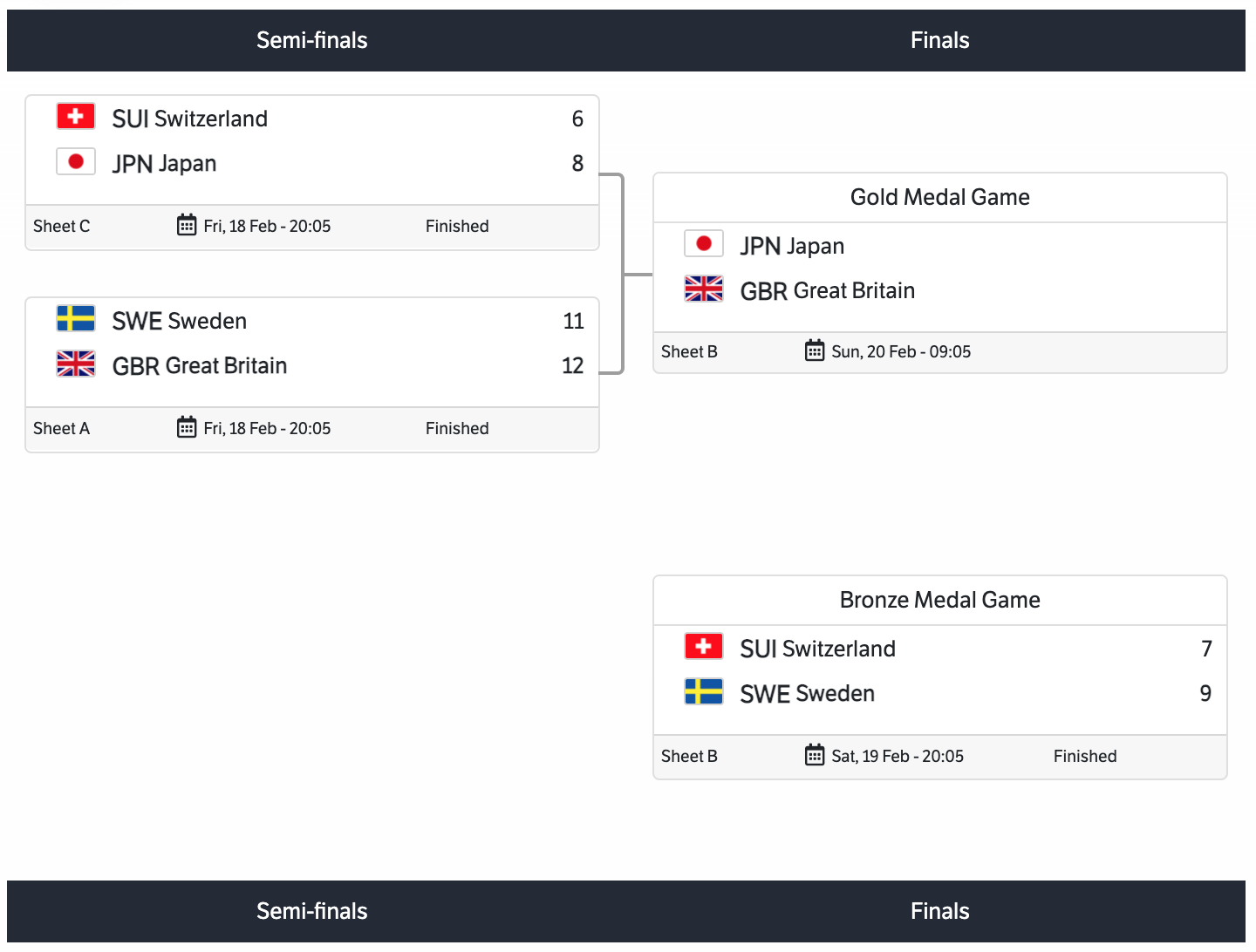Viewport: 1256px width, 952px height.
Task: Click JPN Japan team name in Gold Medal Game
Action: [792, 246]
